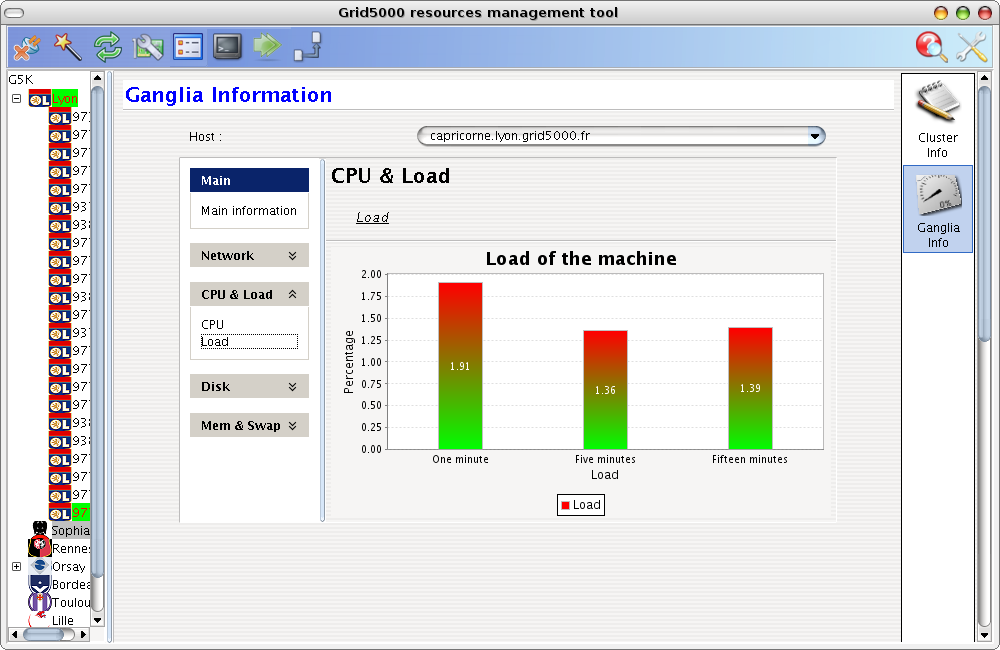Open the Cluster Info panel
The image size is (1000, 650).
pos(938,119)
